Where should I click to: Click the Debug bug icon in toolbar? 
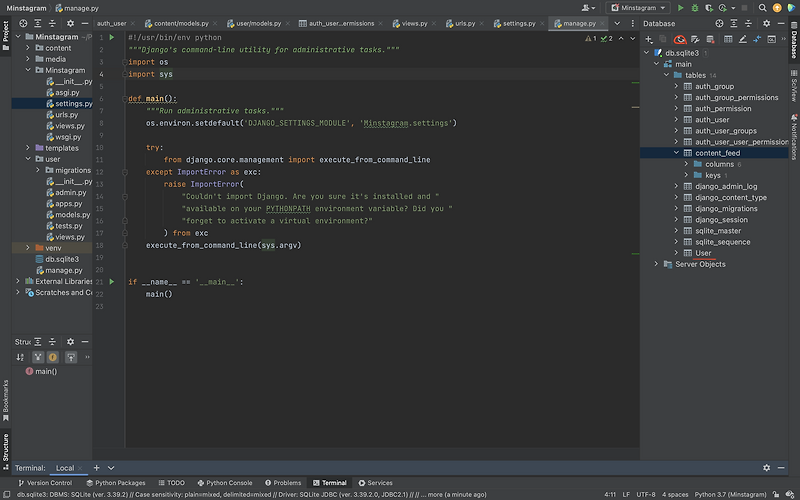pyautogui.click(x=697, y=7)
